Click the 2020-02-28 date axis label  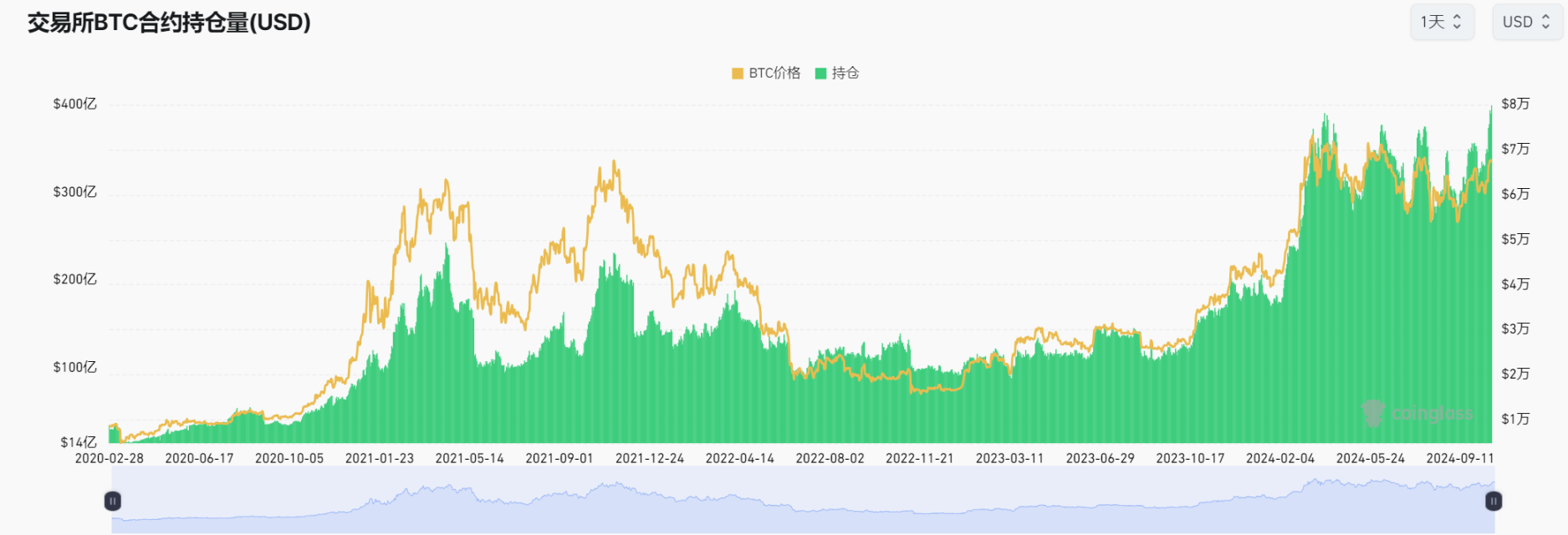tap(110, 458)
